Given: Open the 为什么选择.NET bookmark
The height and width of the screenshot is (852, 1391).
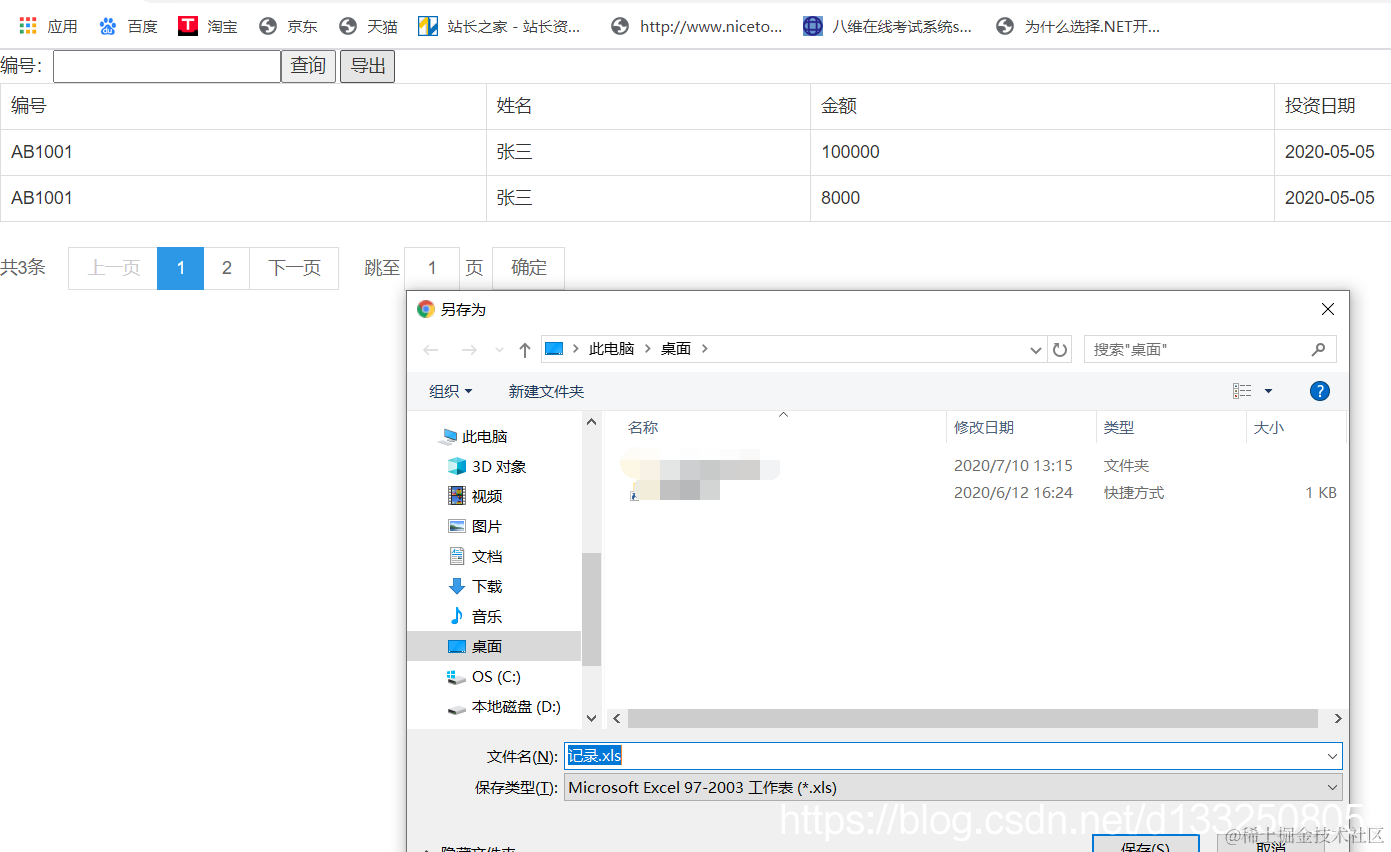Looking at the screenshot, I should [1078, 26].
